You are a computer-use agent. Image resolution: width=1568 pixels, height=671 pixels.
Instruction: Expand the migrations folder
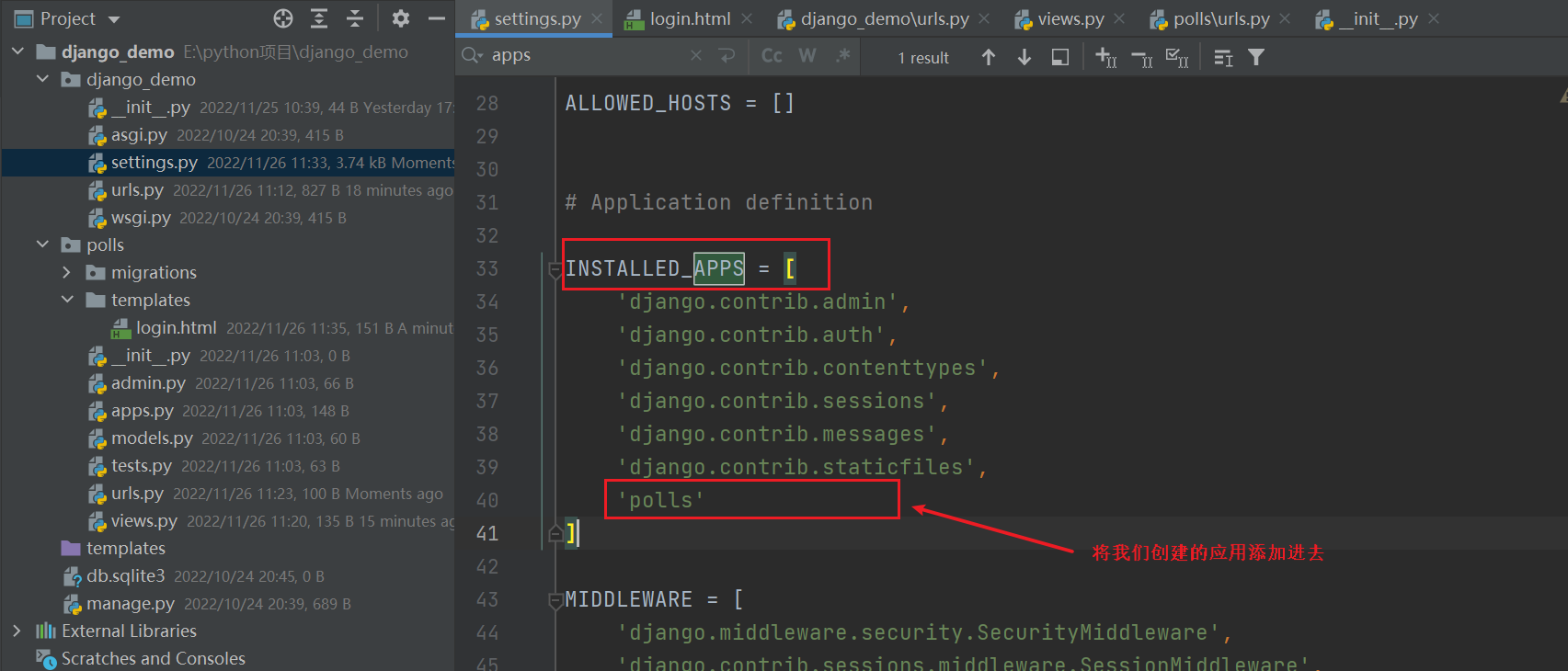coord(66,272)
